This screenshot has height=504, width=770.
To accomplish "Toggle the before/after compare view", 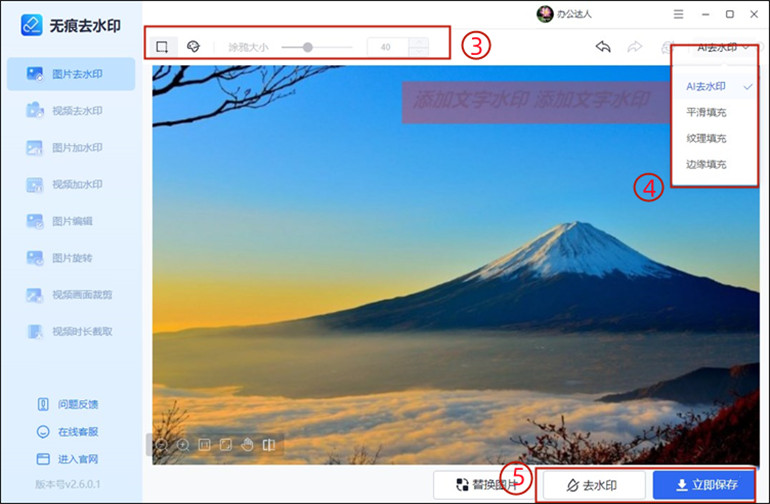I will coord(269,445).
